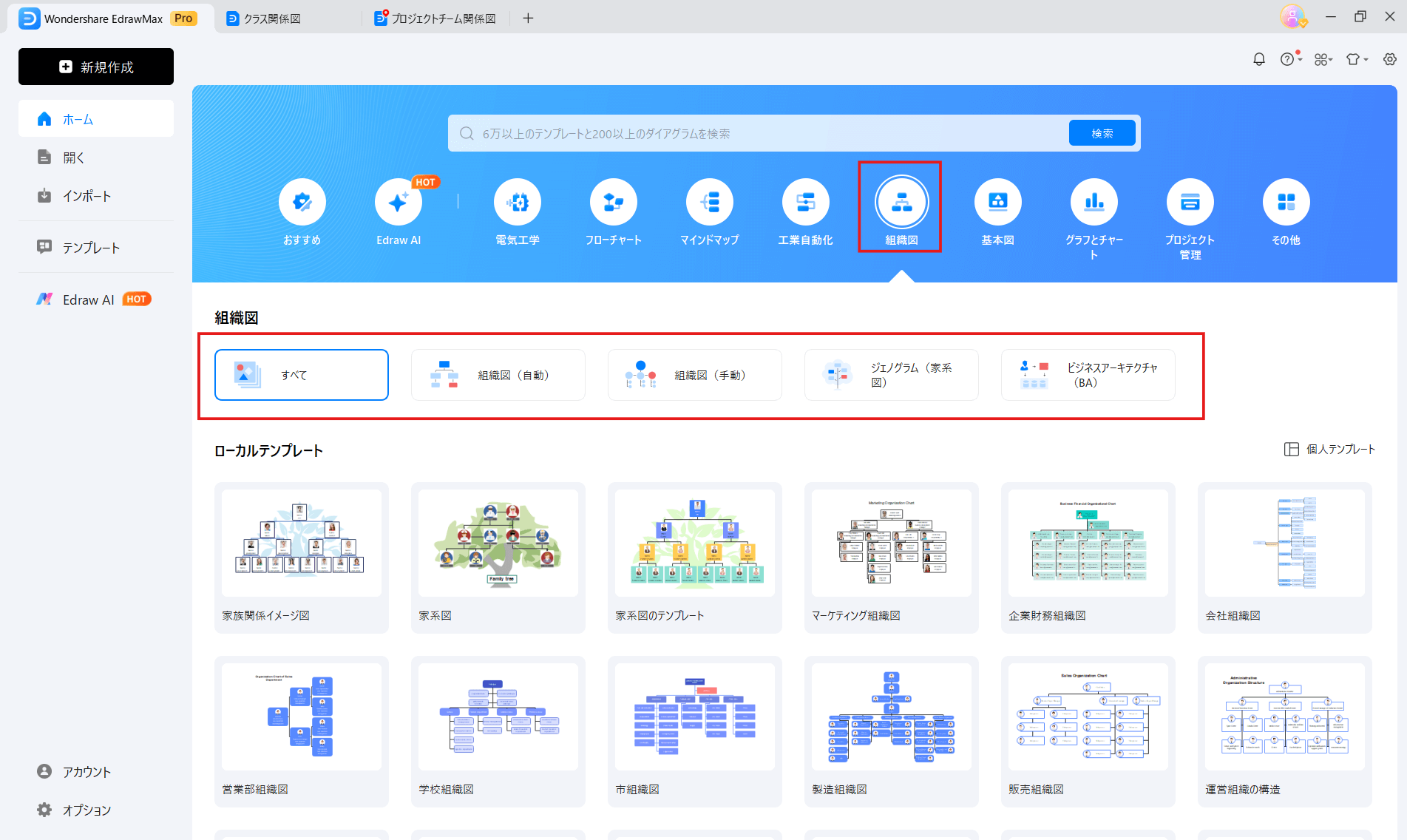1407x840 pixels.
Task: Open the notifications bell icon
Action: [x=1259, y=59]
